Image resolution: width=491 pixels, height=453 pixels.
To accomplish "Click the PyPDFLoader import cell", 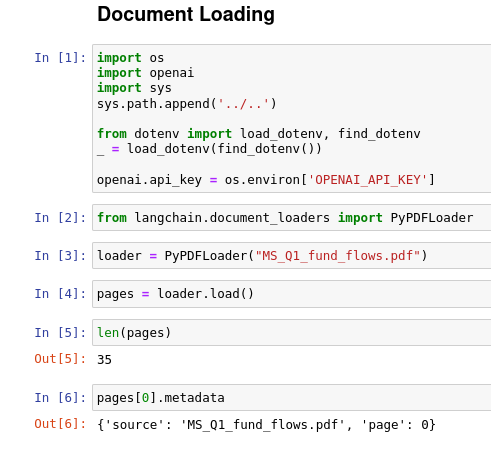I will click(x=291, y=217).
